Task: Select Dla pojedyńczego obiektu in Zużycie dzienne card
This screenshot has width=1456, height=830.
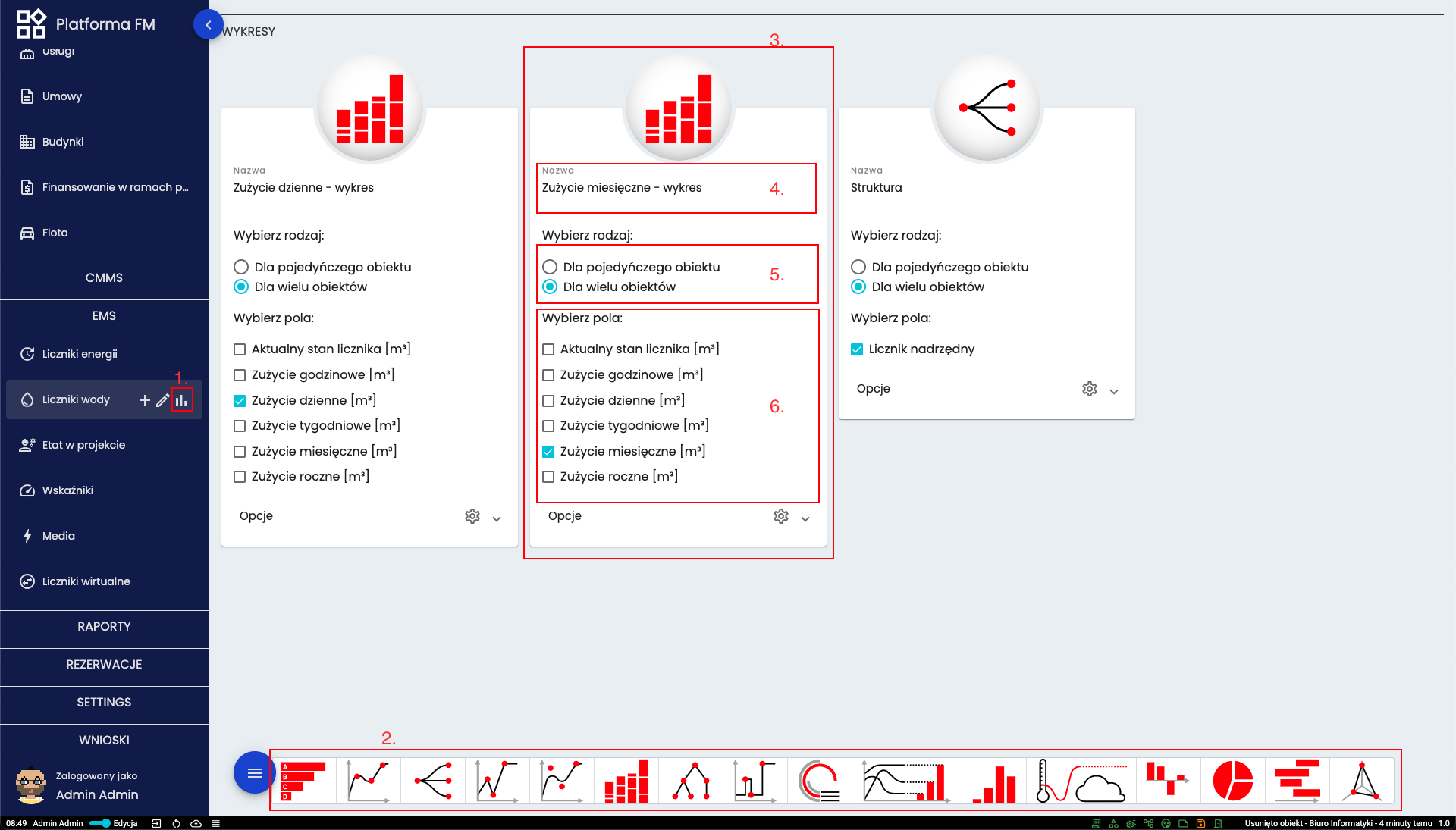Action: 241,267
